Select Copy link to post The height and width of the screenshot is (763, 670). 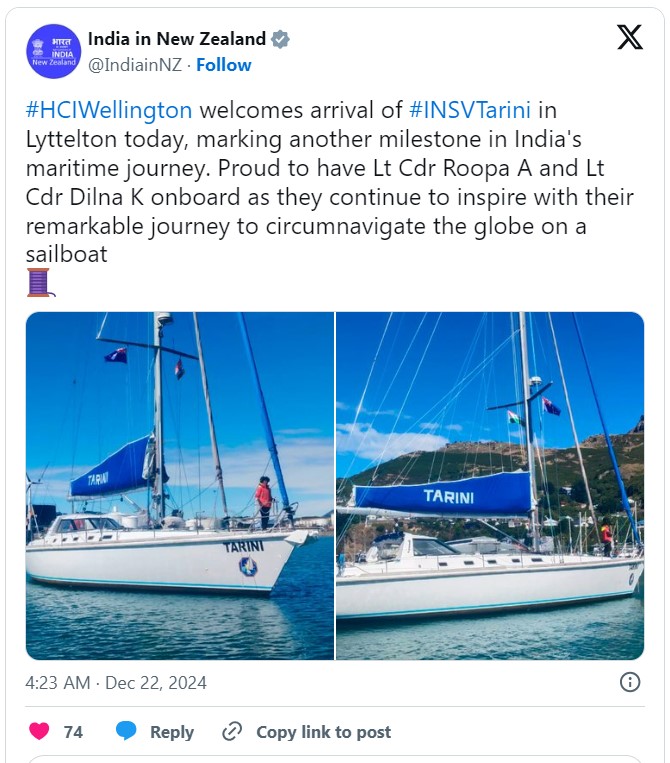click(x=323, y=732)
